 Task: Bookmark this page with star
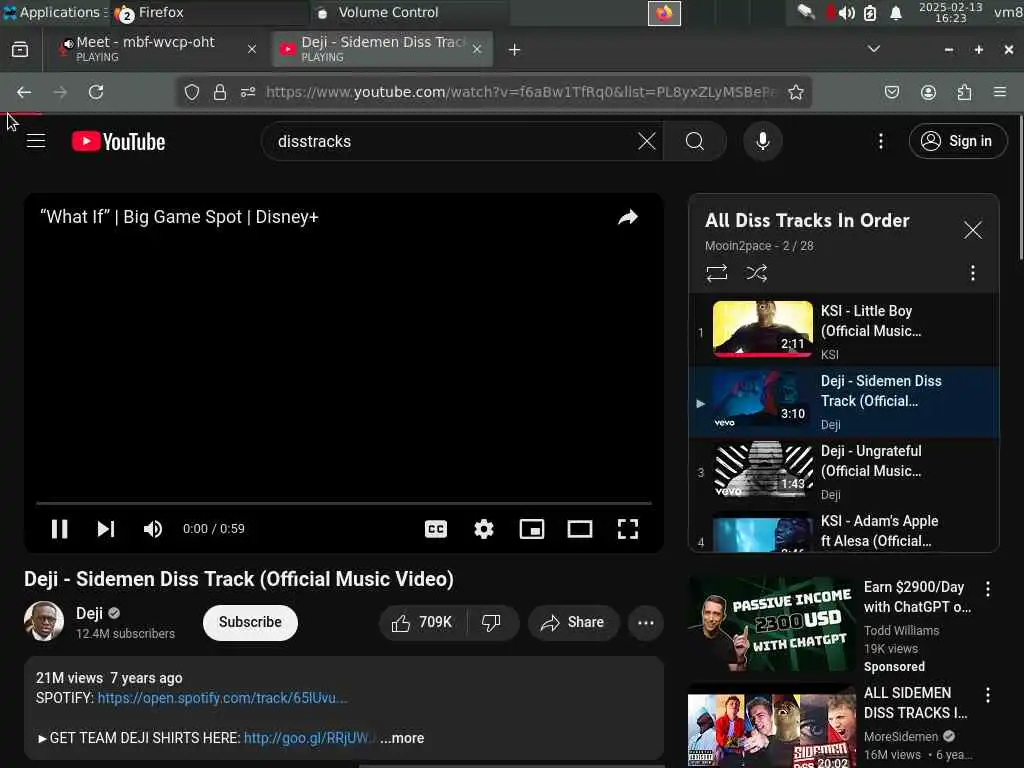pyautogui.click(x=795, y=92)
